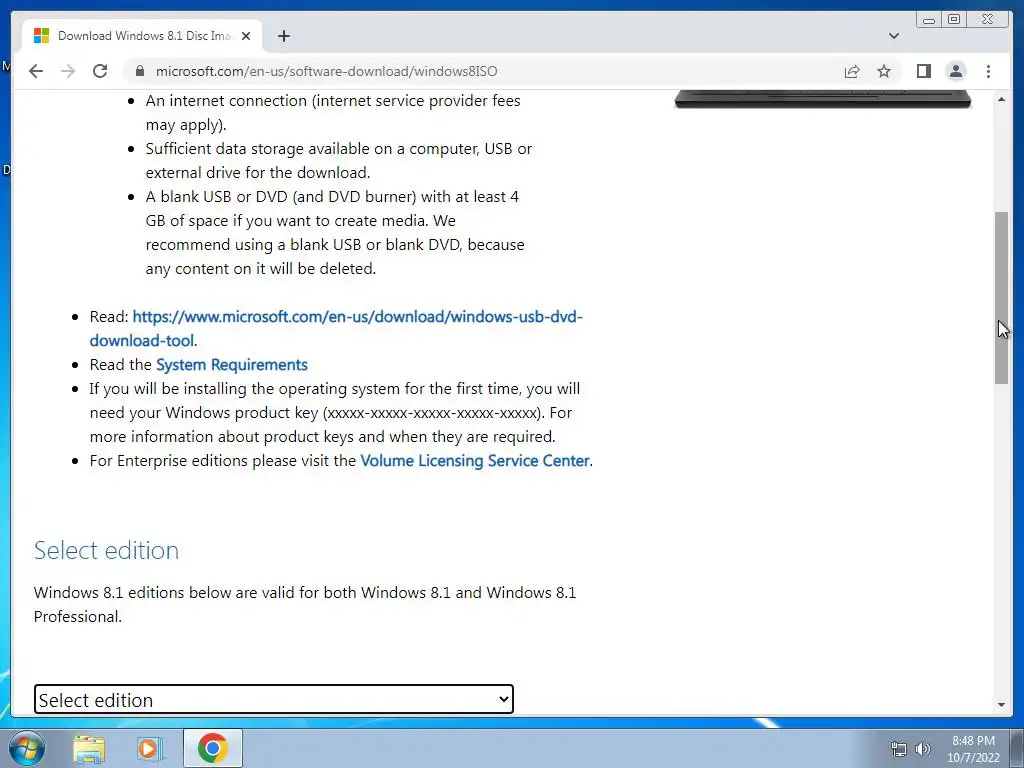Click the Chrome taskbar button

click(x=213, y=748)
